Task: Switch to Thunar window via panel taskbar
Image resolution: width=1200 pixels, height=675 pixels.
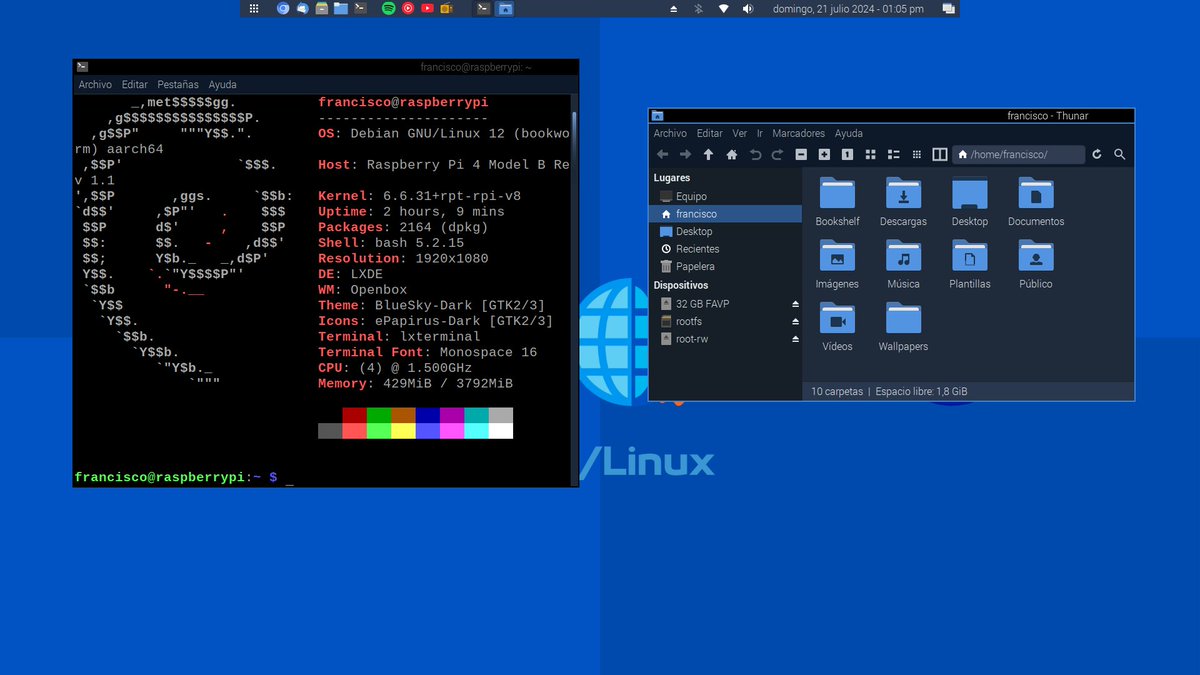Action: point(506,8)
